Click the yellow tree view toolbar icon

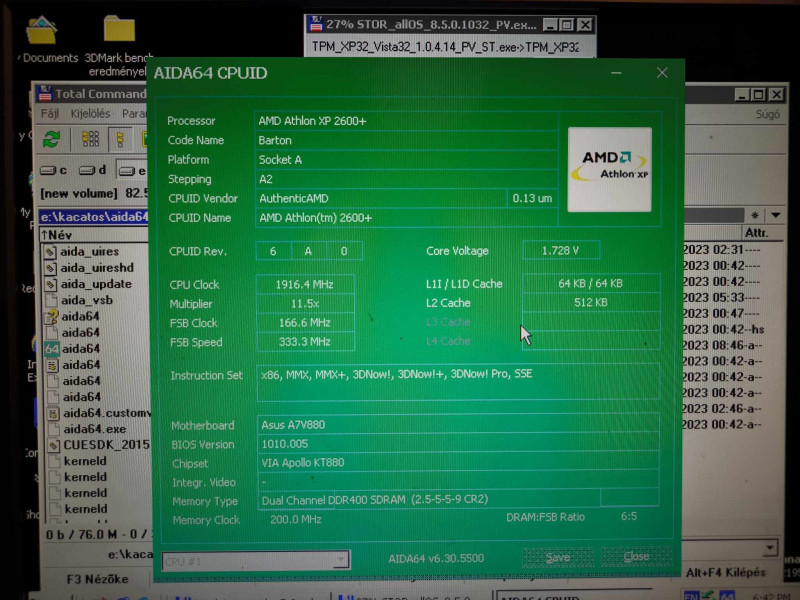click(120, 139)
